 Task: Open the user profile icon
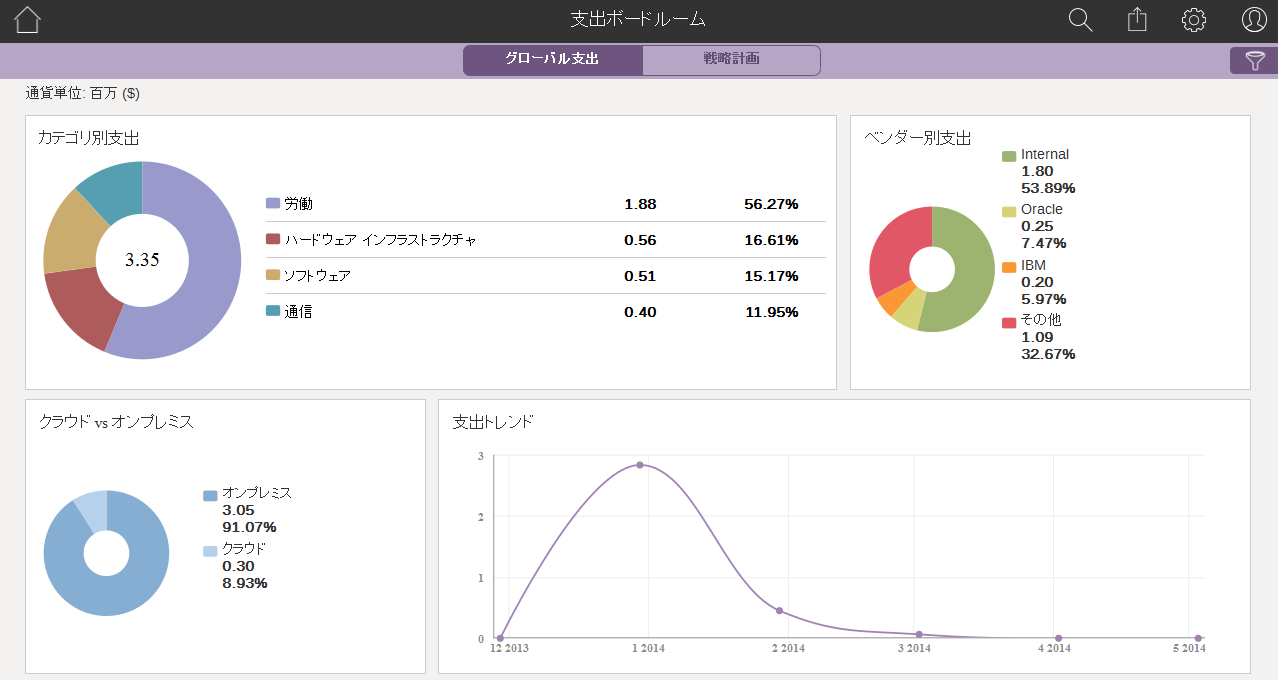pyautogui.click(x=1254, y=20)
